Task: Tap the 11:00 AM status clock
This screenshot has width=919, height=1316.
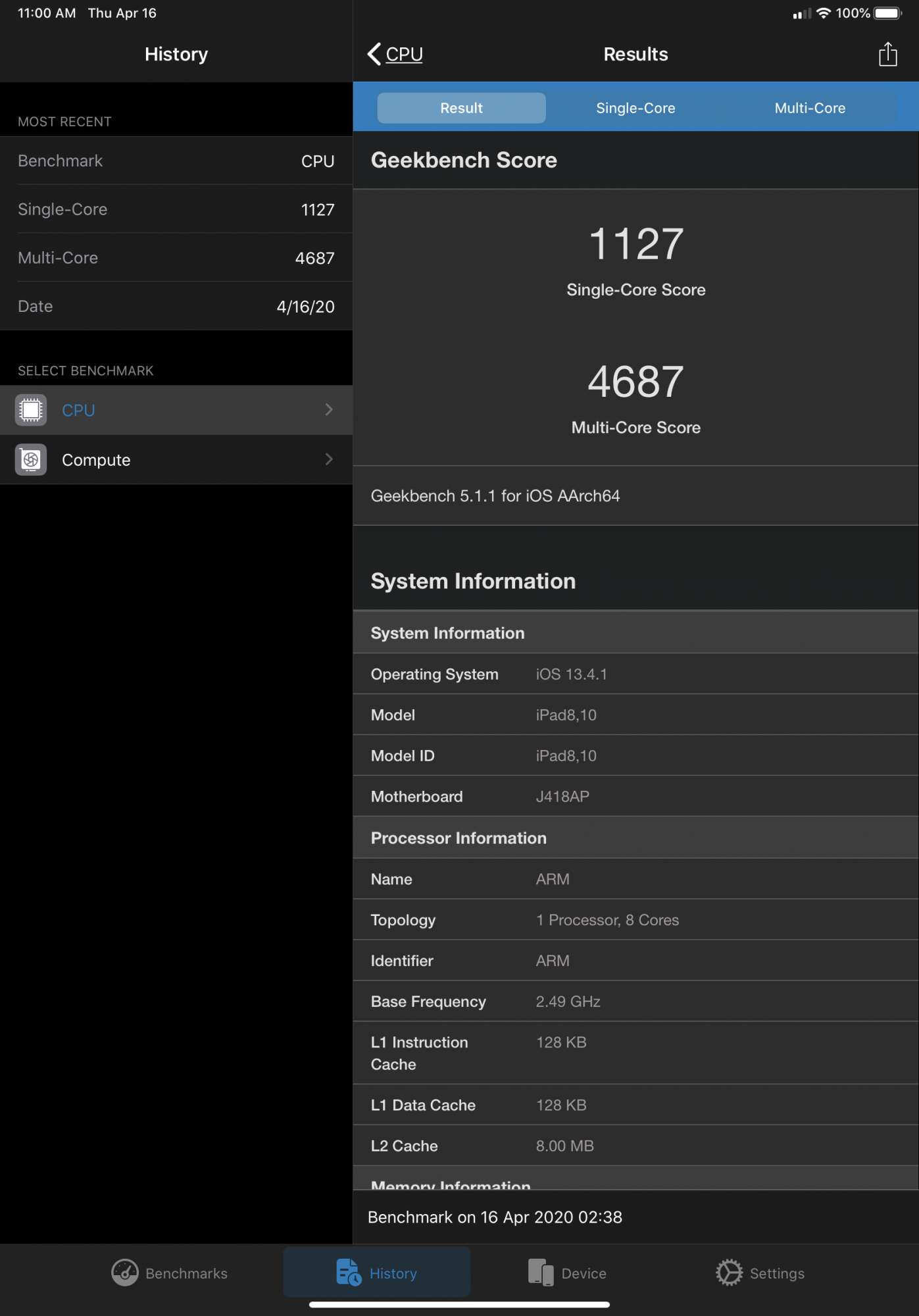Action: coord(47,13)
